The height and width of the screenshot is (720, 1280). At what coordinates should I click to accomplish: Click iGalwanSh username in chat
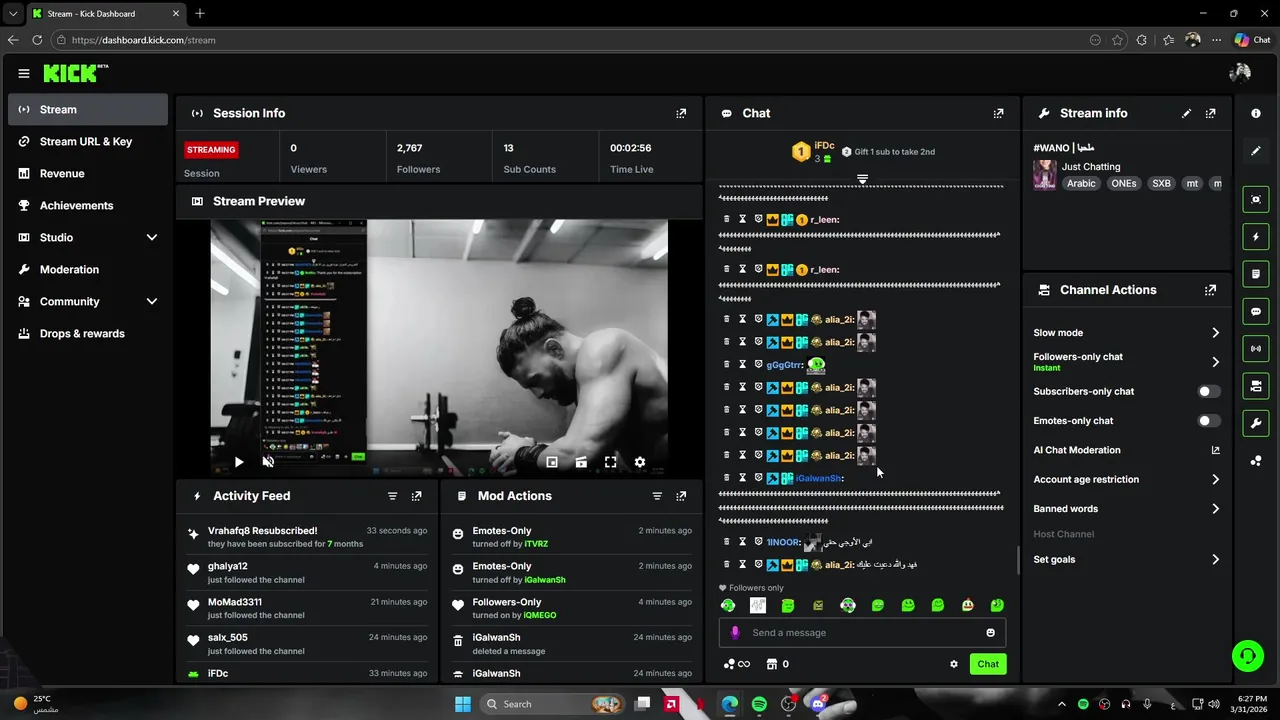[819, 478]
